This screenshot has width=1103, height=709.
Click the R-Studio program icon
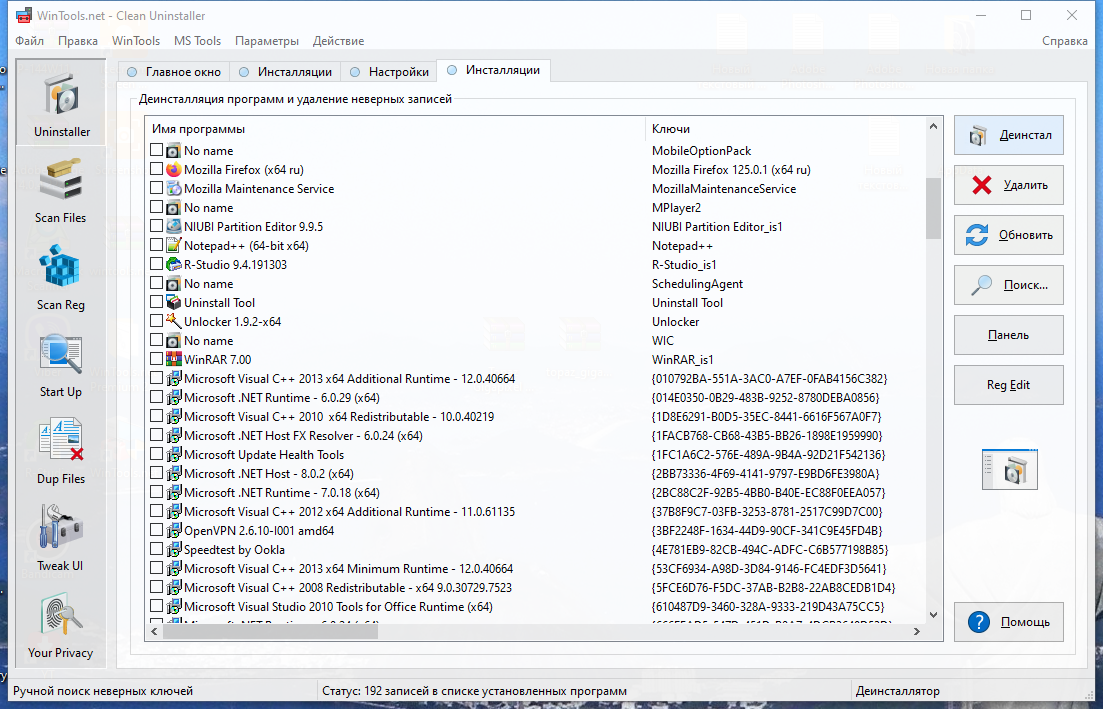[x=174, y=264]
